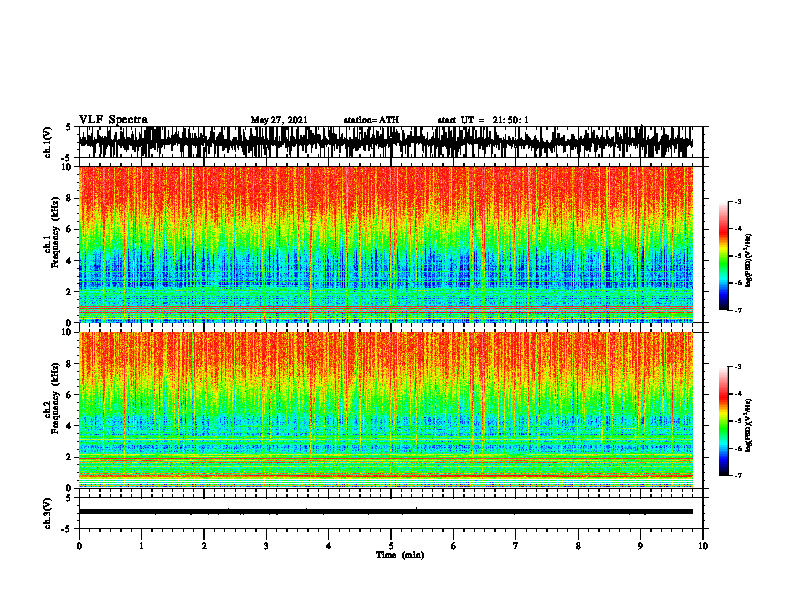Click the "Time (min)" axis label
This screenshot has height=612, width=792.
(x=400, y=555)
